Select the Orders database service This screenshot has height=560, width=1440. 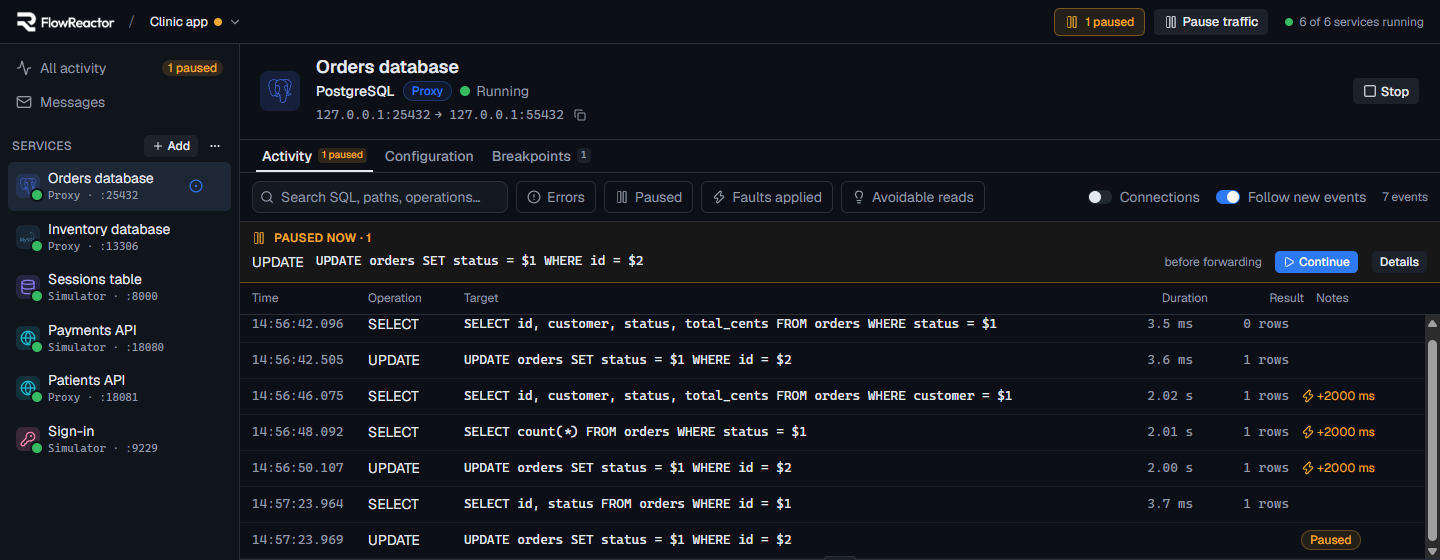pos(119,186)
